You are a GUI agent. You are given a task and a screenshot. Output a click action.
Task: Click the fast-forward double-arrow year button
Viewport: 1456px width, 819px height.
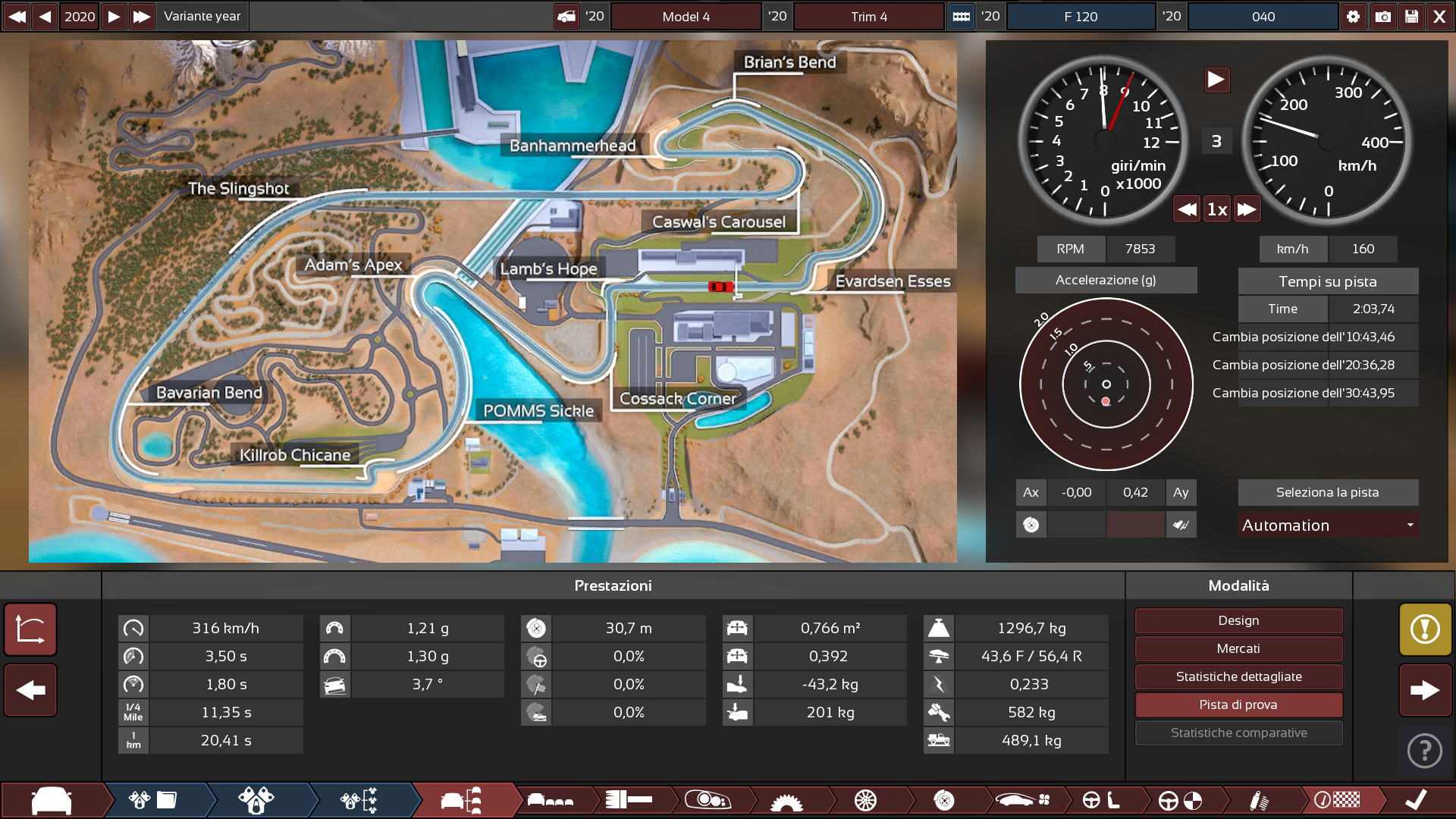[142, 16]
